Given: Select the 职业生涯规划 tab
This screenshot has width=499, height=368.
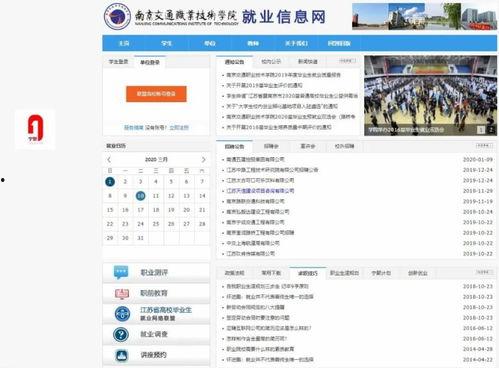Looking at the screenshot, I should coord(344,273).
